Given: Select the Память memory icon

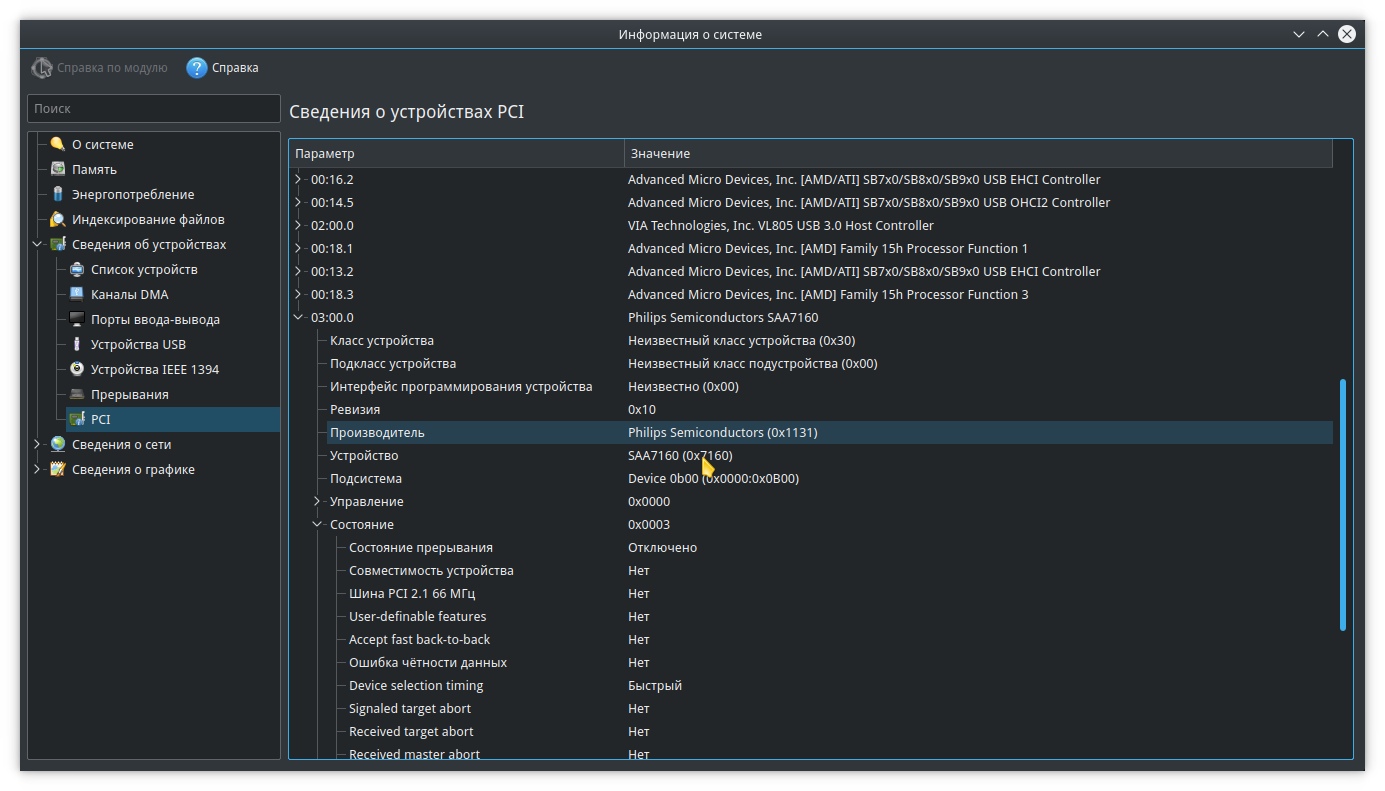Looking at the screenshot, I should [58, 169].
